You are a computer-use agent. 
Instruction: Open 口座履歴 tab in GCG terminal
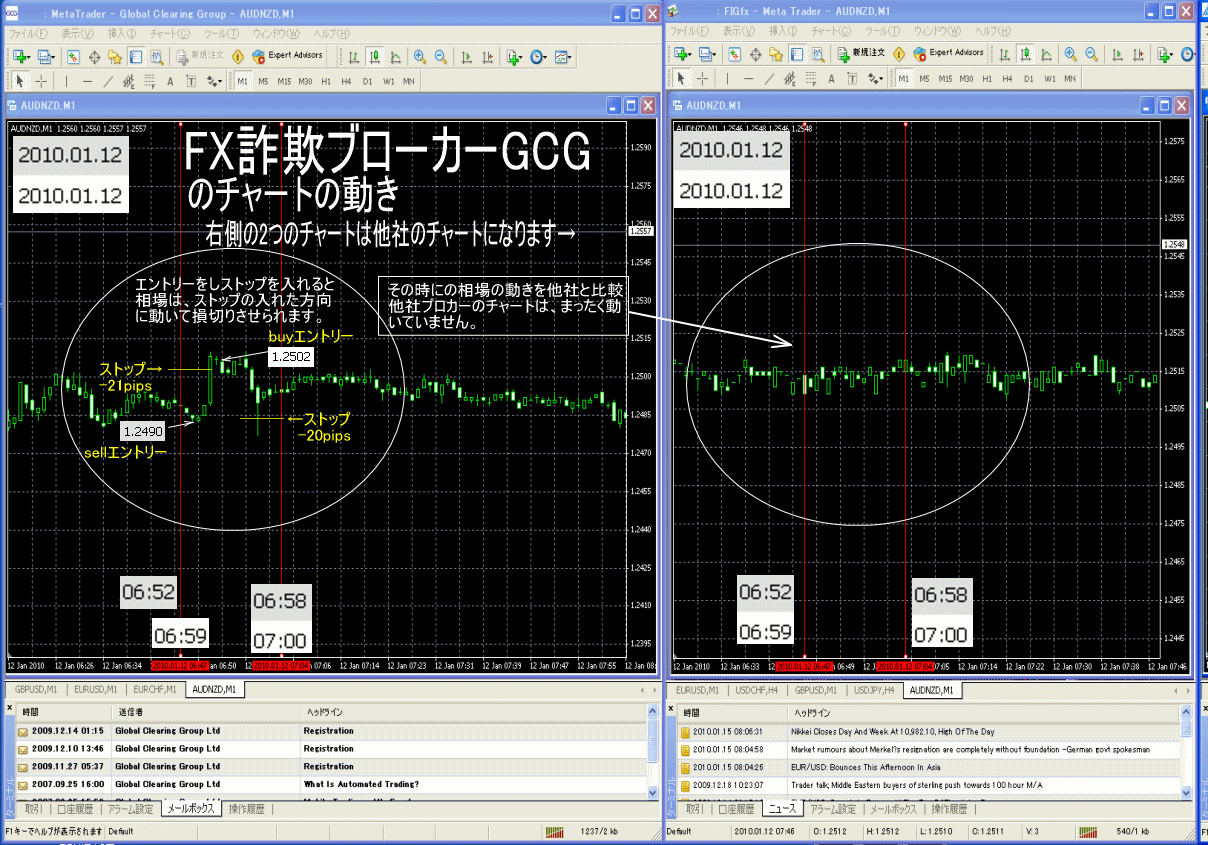click(77, 808)
